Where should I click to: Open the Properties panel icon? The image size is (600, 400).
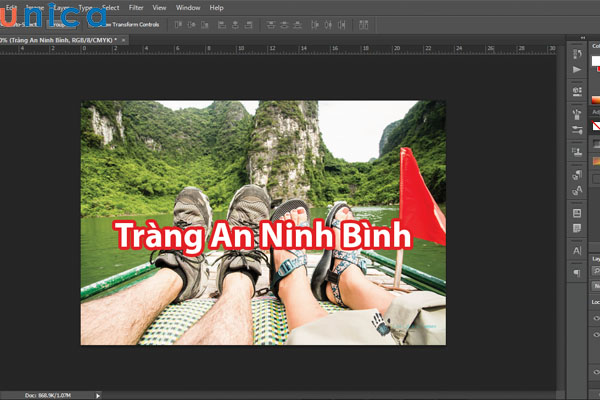(x=577, y=91)
